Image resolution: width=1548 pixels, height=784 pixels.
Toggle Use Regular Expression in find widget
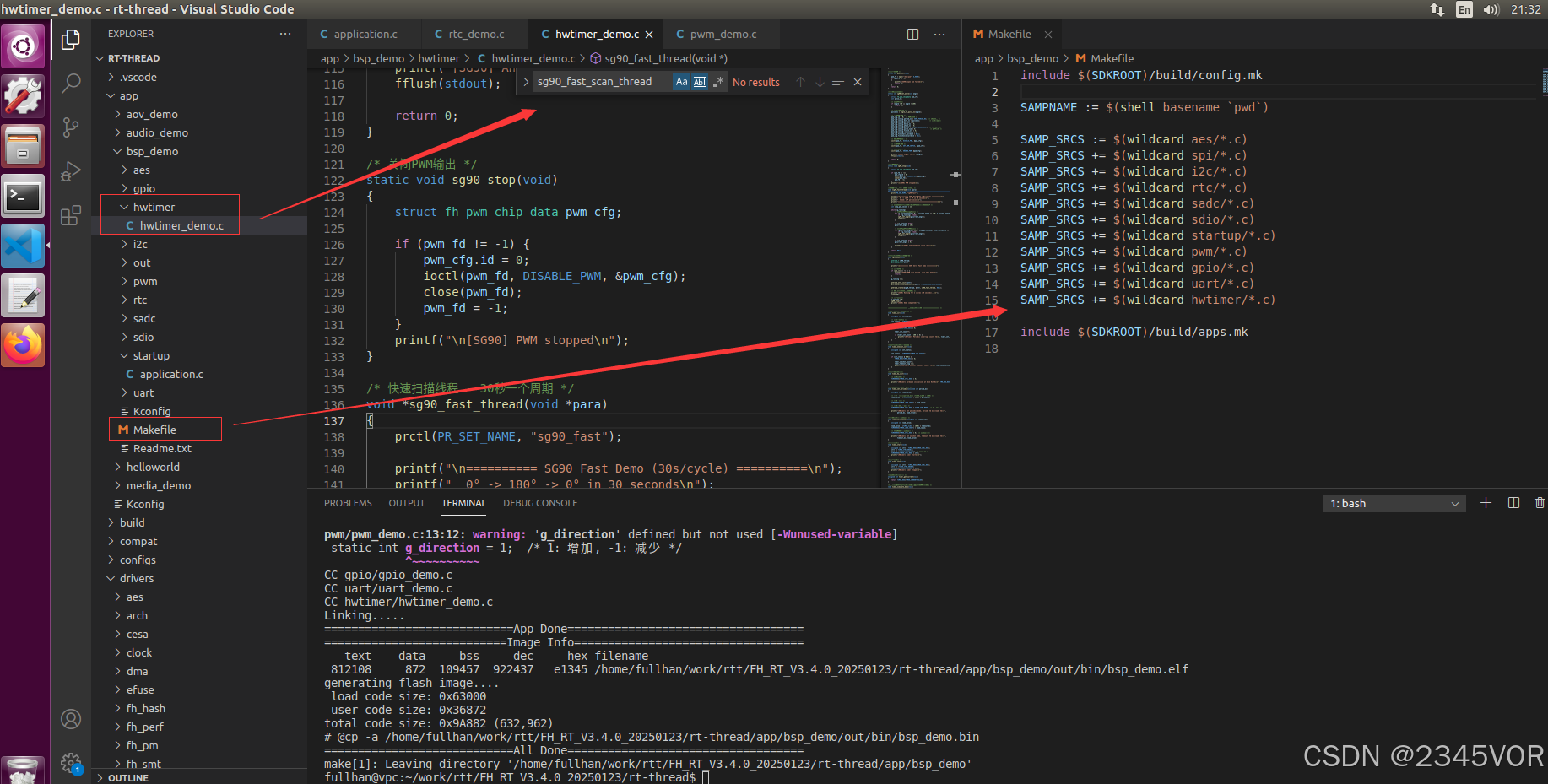(x=718, y=82)
